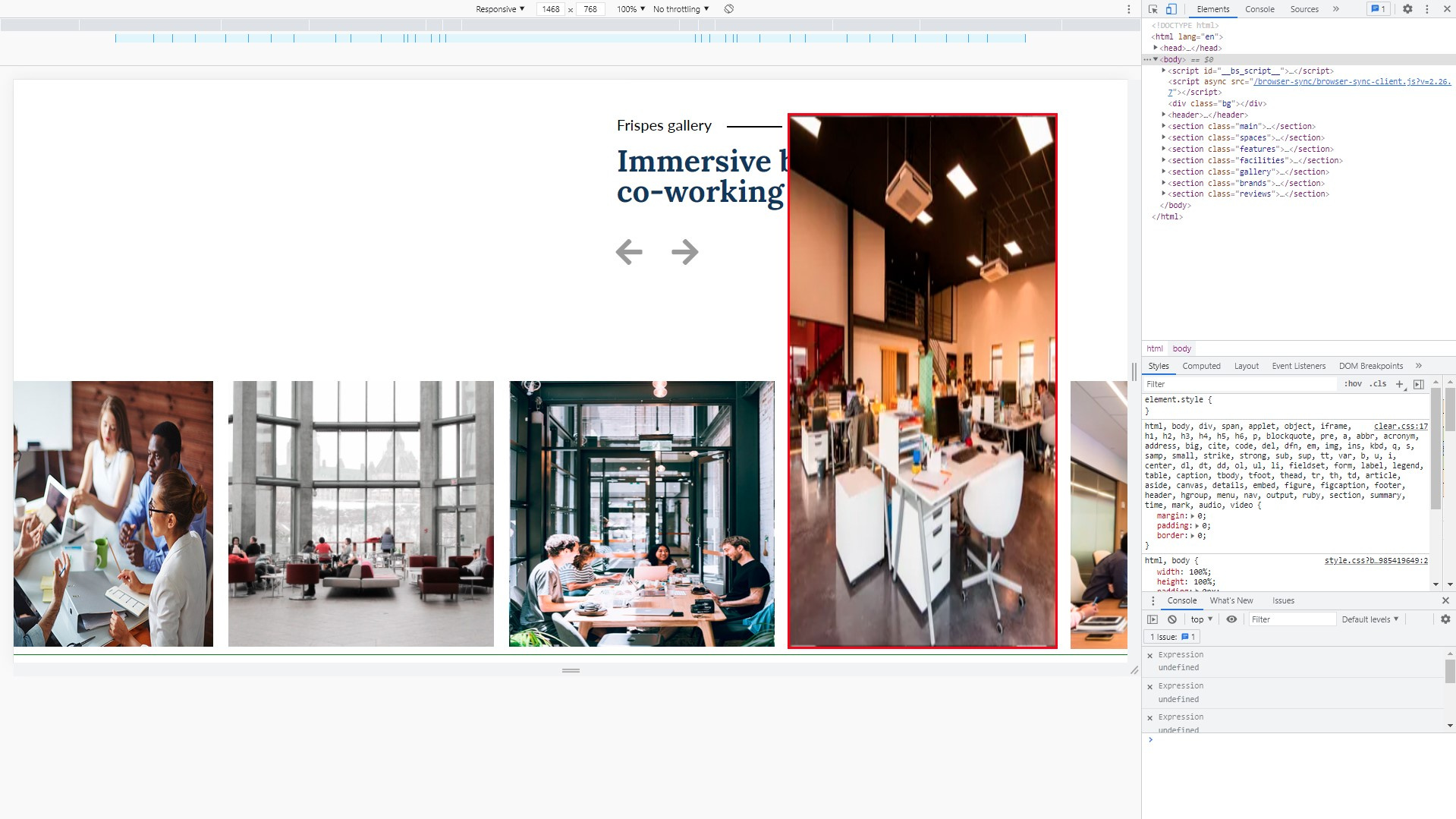
Task: Select the body breadcrumb
Action: (1181, 348)
